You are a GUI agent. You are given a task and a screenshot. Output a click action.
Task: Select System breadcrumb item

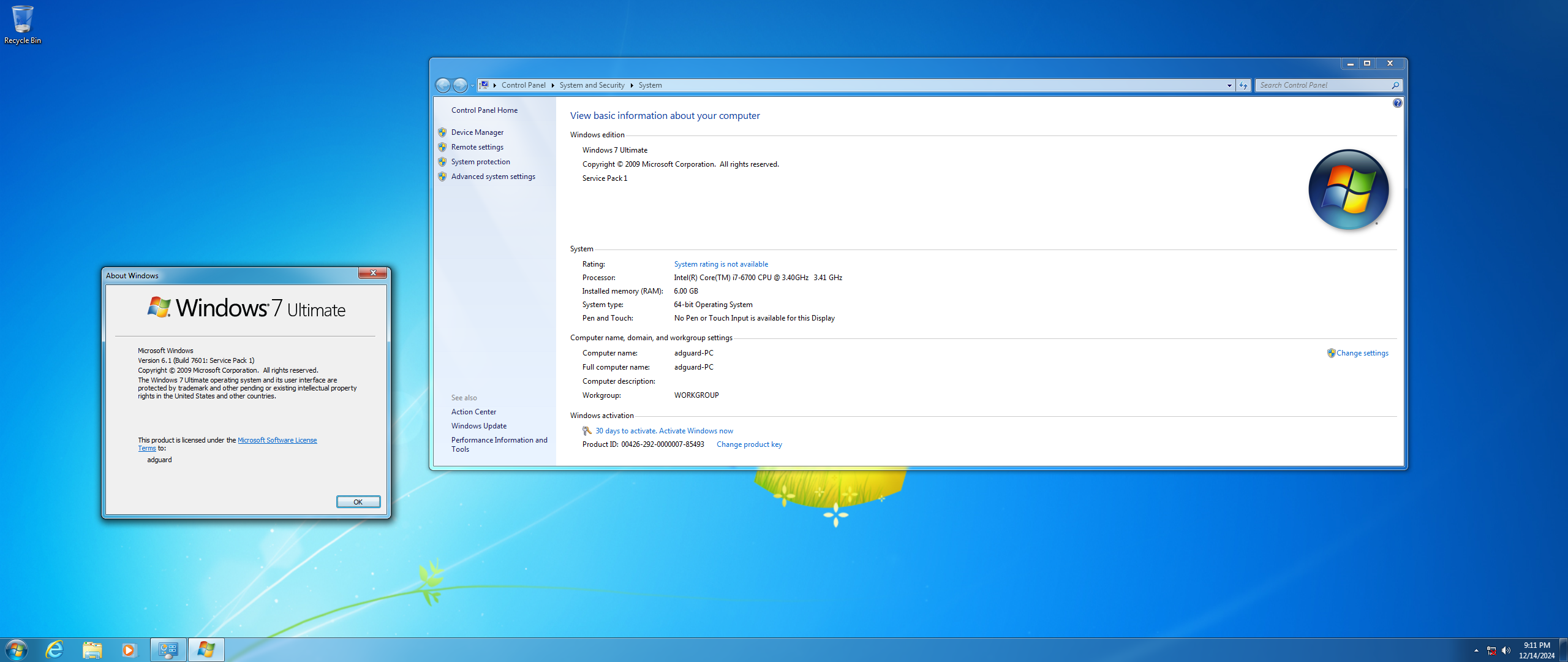pyautogui.click(x=650, y=85)
